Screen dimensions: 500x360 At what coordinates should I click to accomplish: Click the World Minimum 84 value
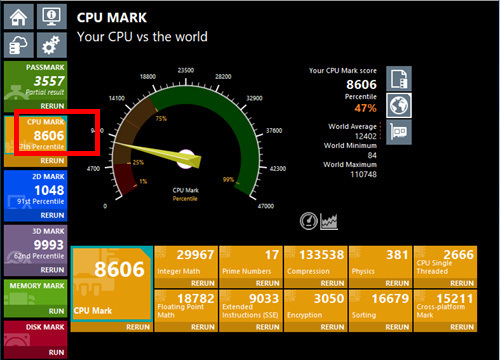(372, 155)
